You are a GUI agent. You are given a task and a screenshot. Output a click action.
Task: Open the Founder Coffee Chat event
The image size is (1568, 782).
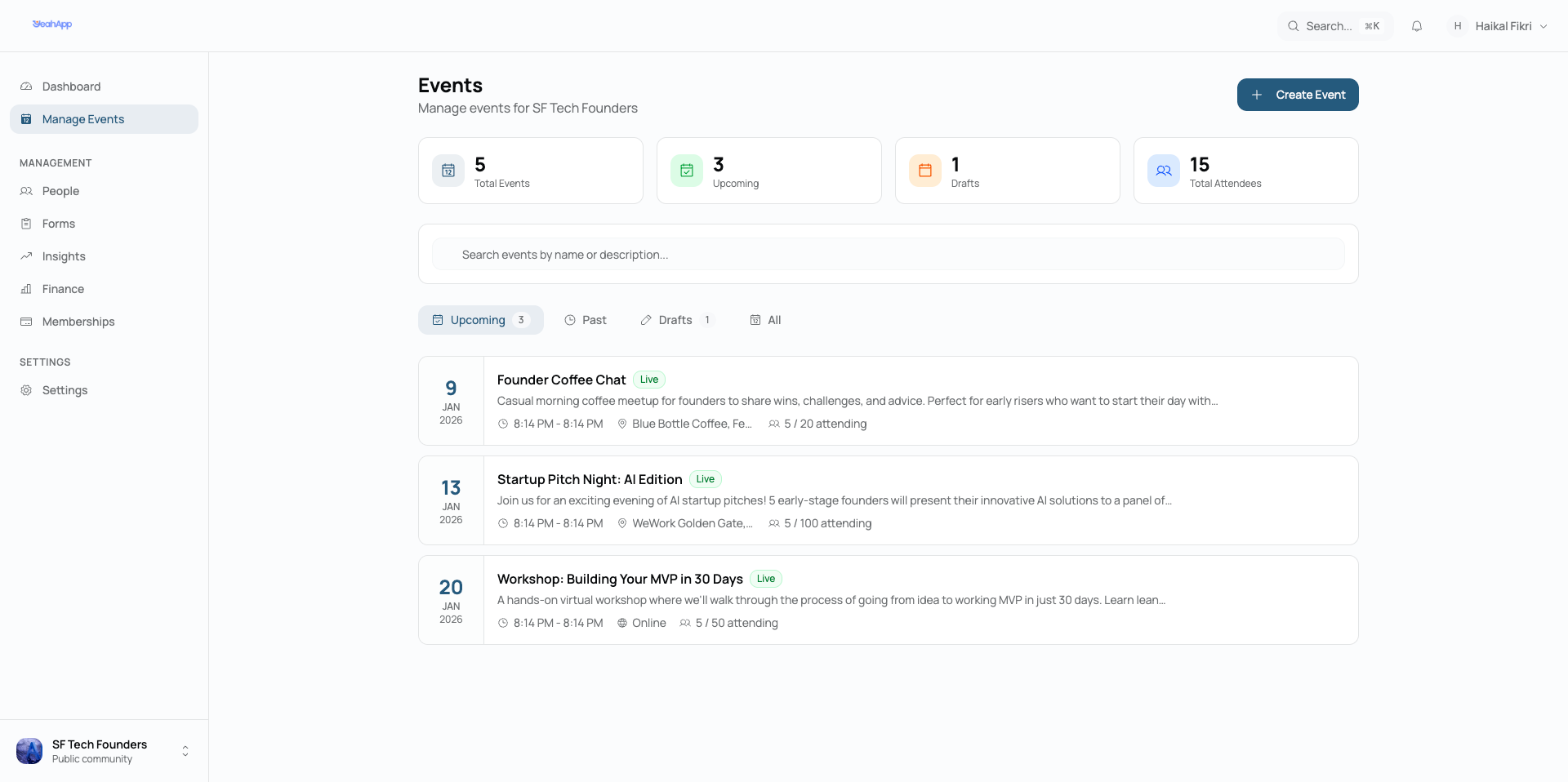point(561,380)
